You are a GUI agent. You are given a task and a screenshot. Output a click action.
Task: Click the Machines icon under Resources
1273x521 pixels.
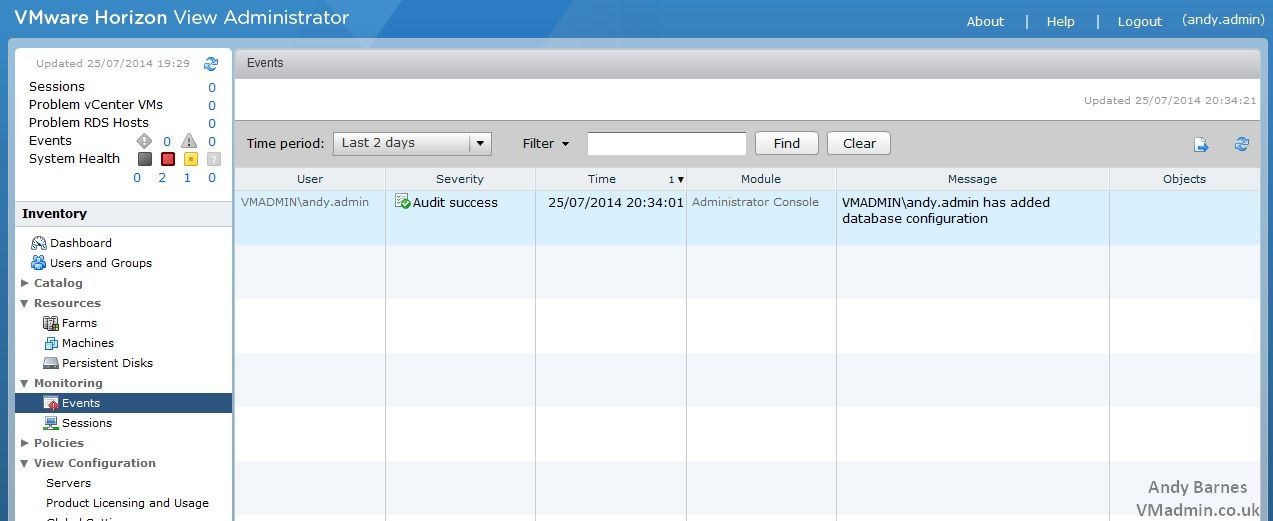click(x=51, y=343)
